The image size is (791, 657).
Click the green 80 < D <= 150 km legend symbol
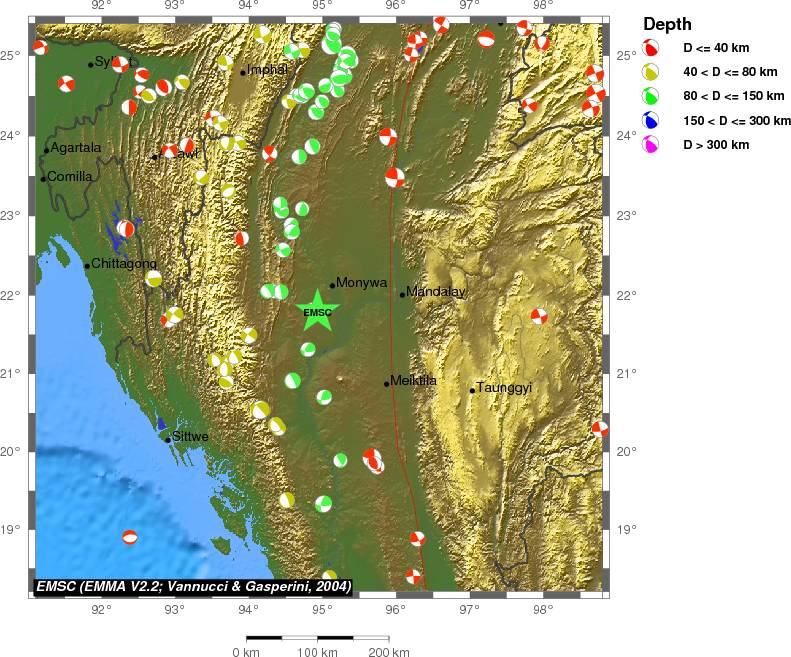tap(650, 97)
